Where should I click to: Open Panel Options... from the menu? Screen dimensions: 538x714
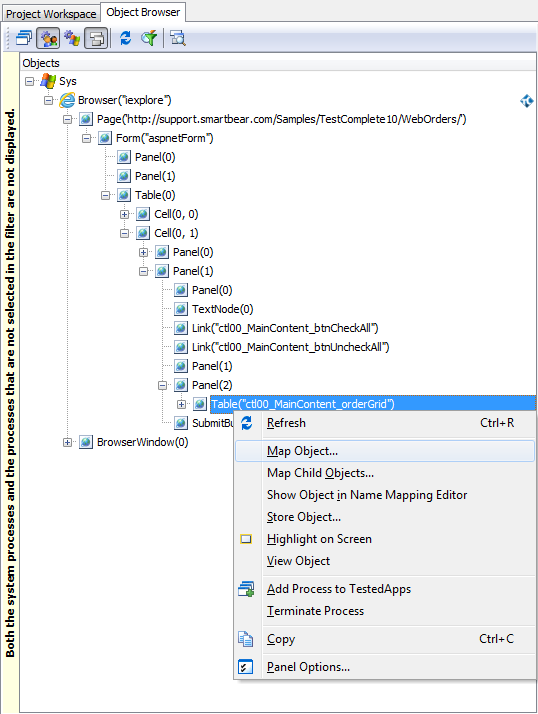pos(385,667)
